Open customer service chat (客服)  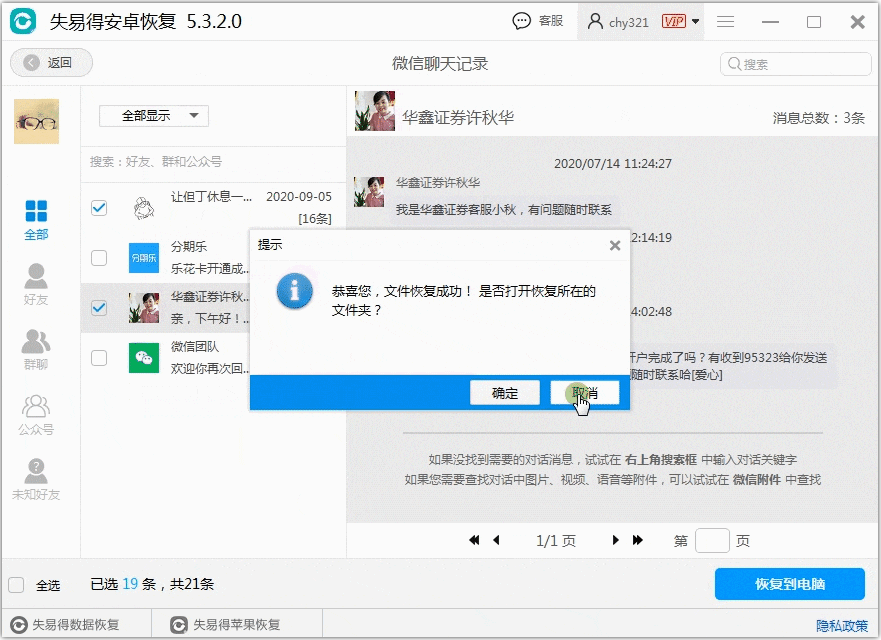pyautogui.click(x=538, y=21)
